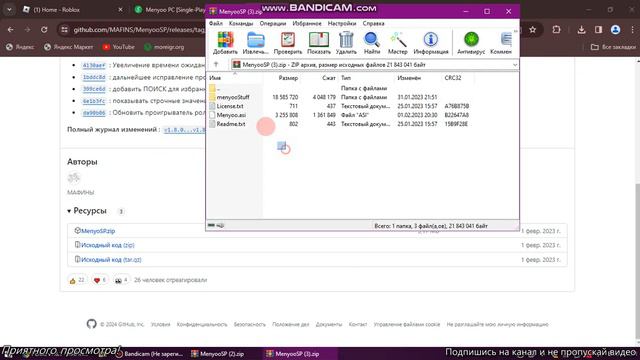
Task: Click the МАФИНЫ author avatar
Action: (x=74, y=178)
